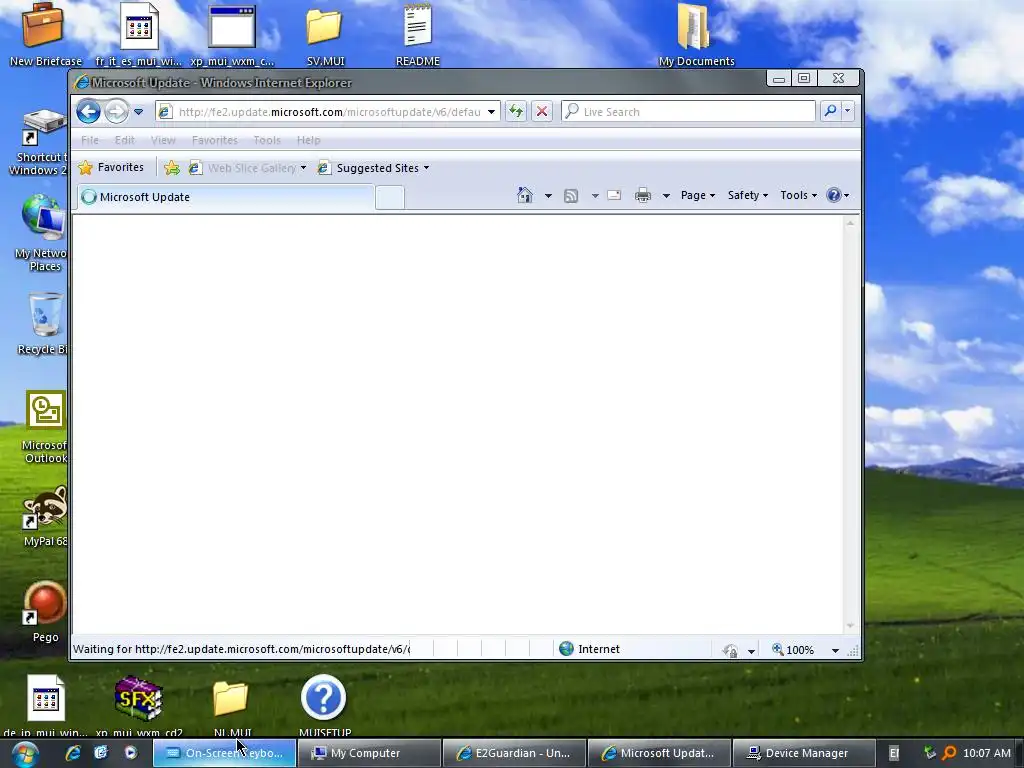
Task: Select the Microsoft Update tab
Action: [225, 197]
